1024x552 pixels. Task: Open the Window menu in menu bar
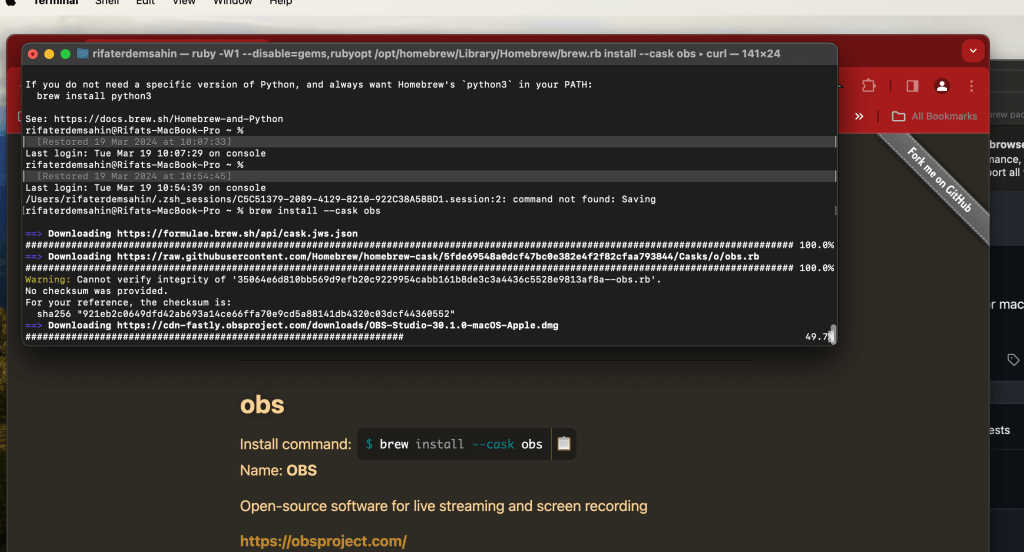tap(232, 3)
